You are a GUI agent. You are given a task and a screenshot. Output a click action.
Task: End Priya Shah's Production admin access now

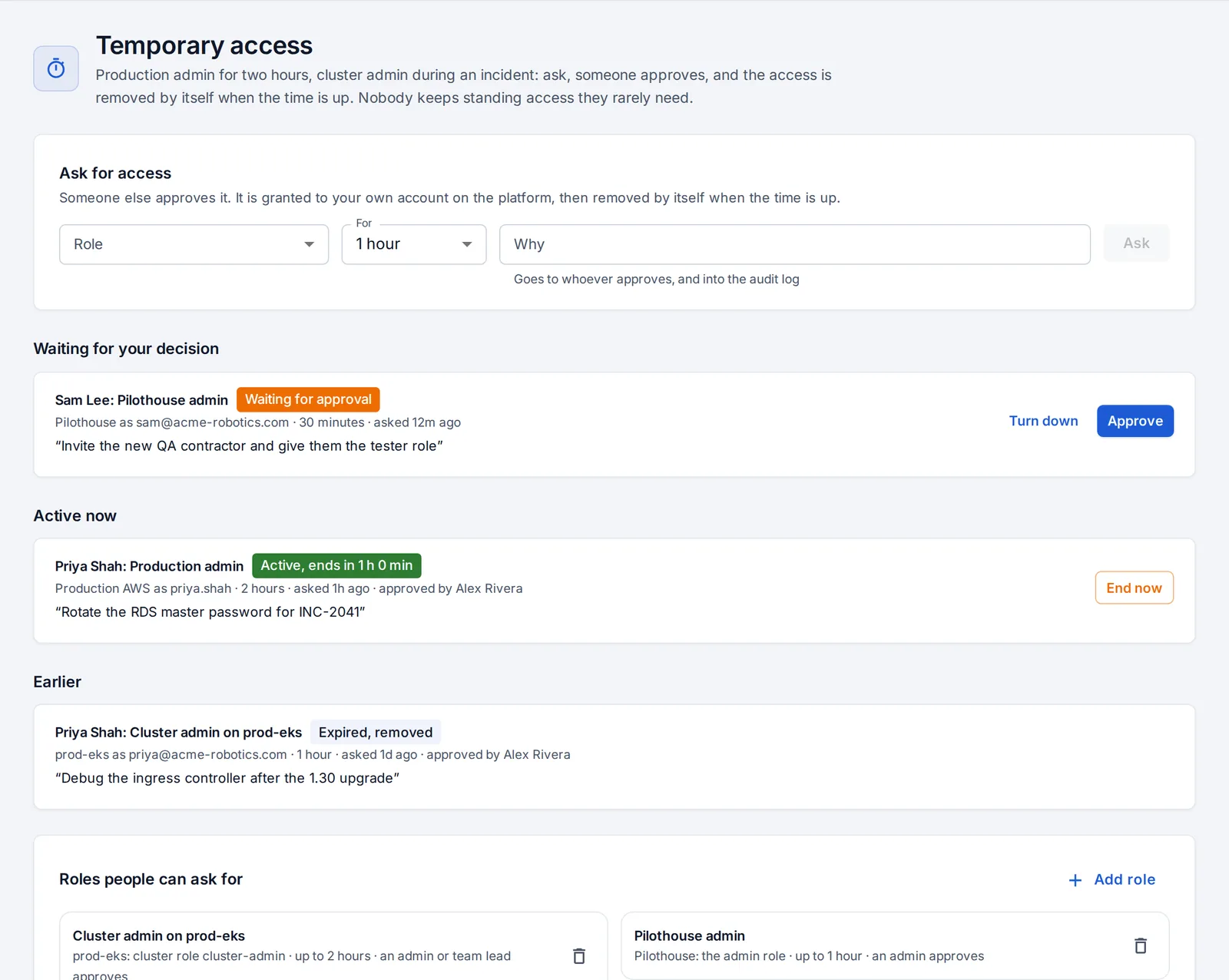click(x=1134, y=588)
